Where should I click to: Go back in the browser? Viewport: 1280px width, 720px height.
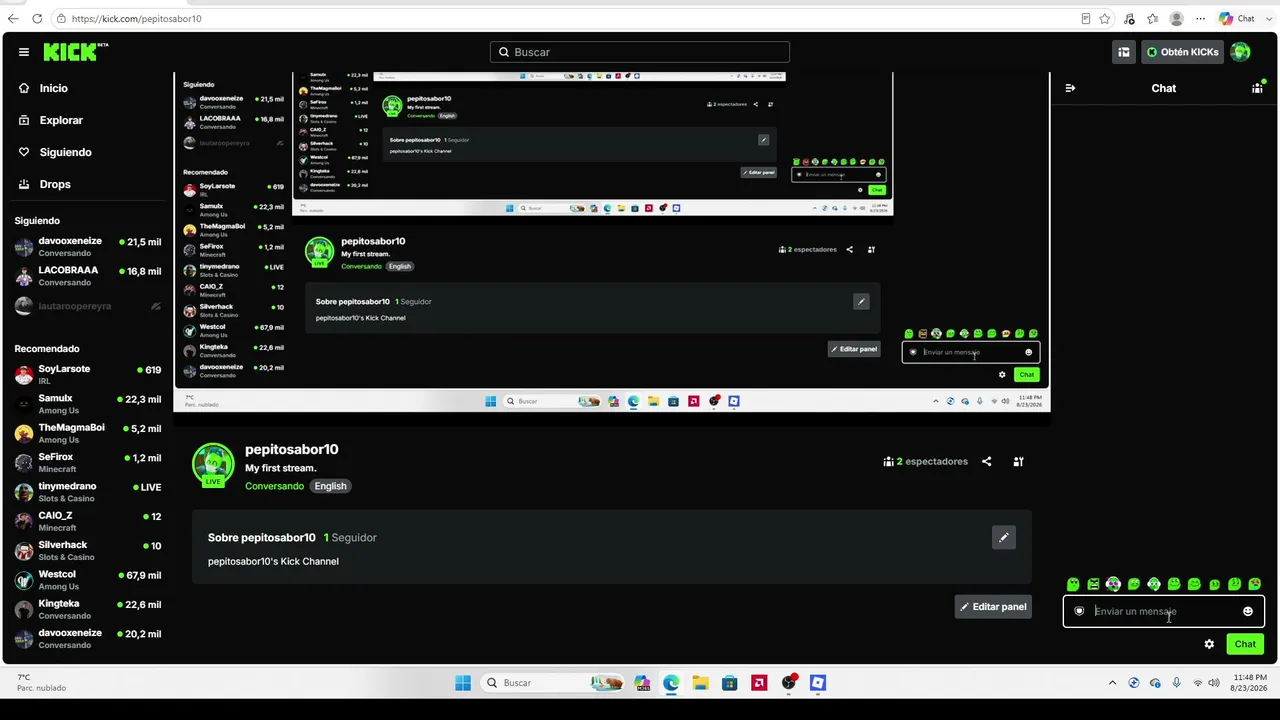13,18
